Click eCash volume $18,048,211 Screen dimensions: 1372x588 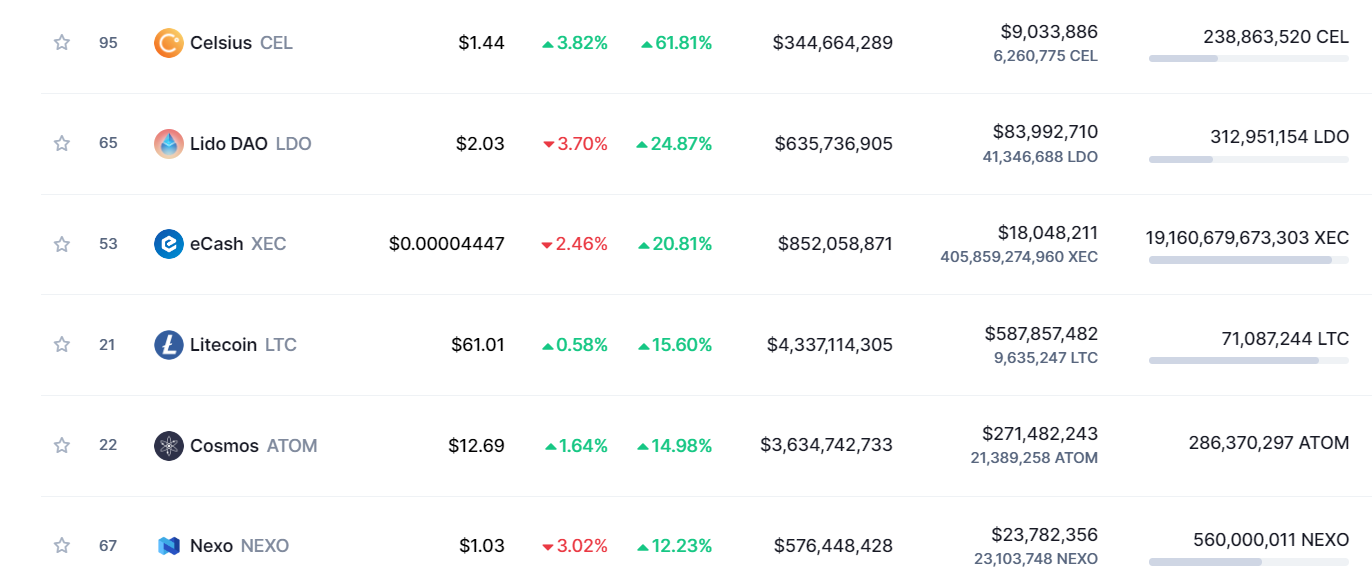coord(1047,233)
